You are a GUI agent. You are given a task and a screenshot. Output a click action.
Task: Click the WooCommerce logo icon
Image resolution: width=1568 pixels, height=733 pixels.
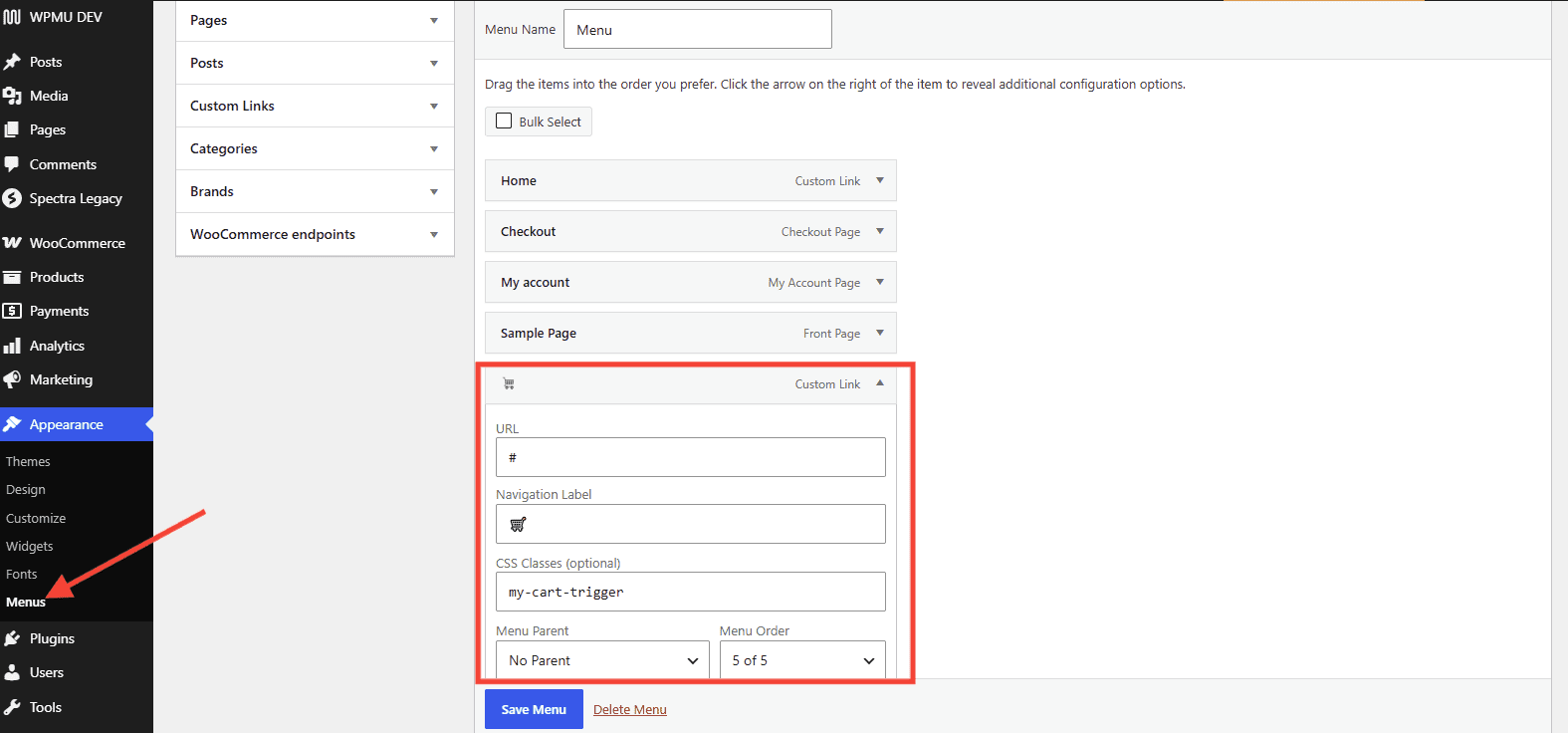point(12,243)
